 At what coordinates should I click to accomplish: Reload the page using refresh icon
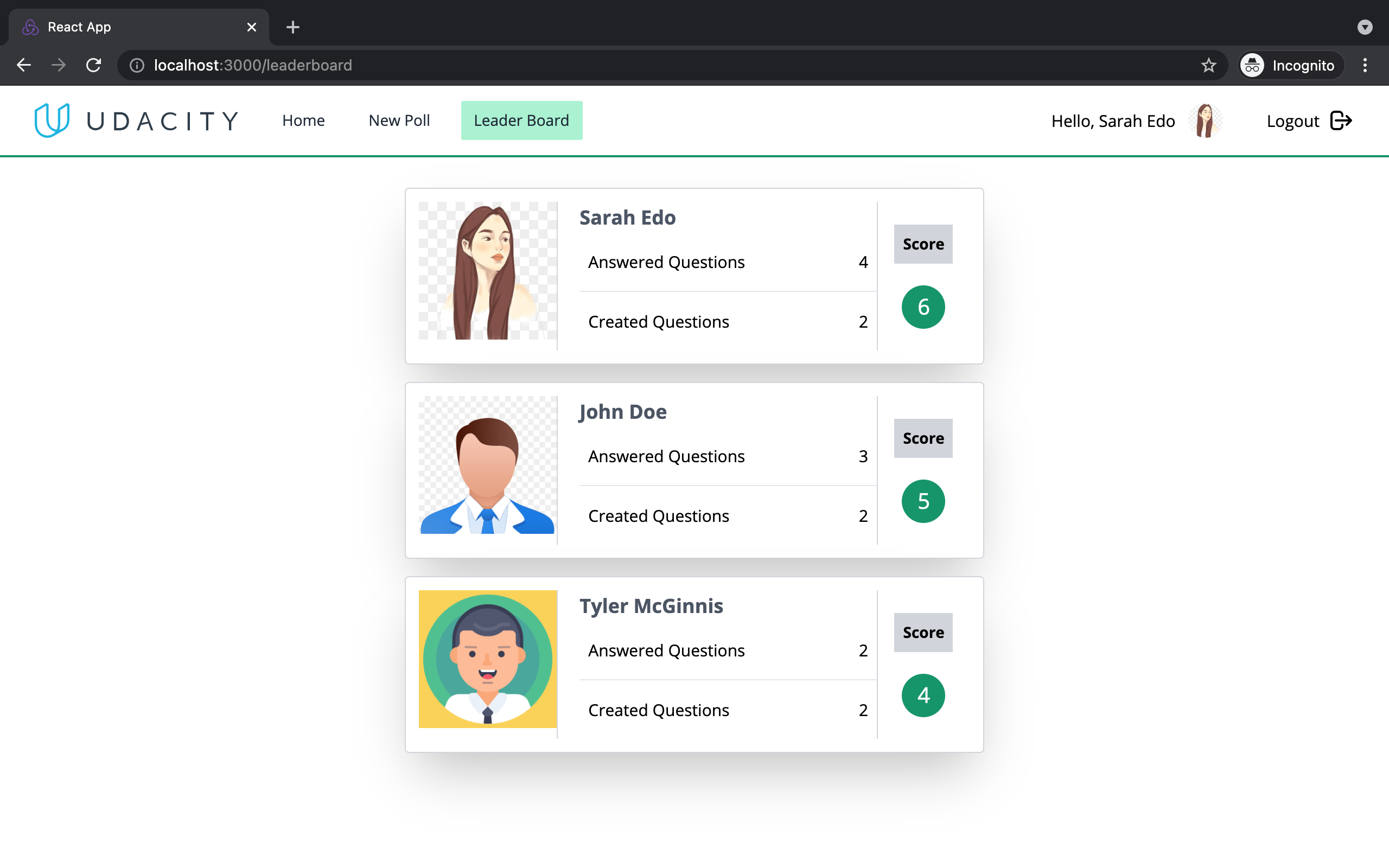coord(93,66)
